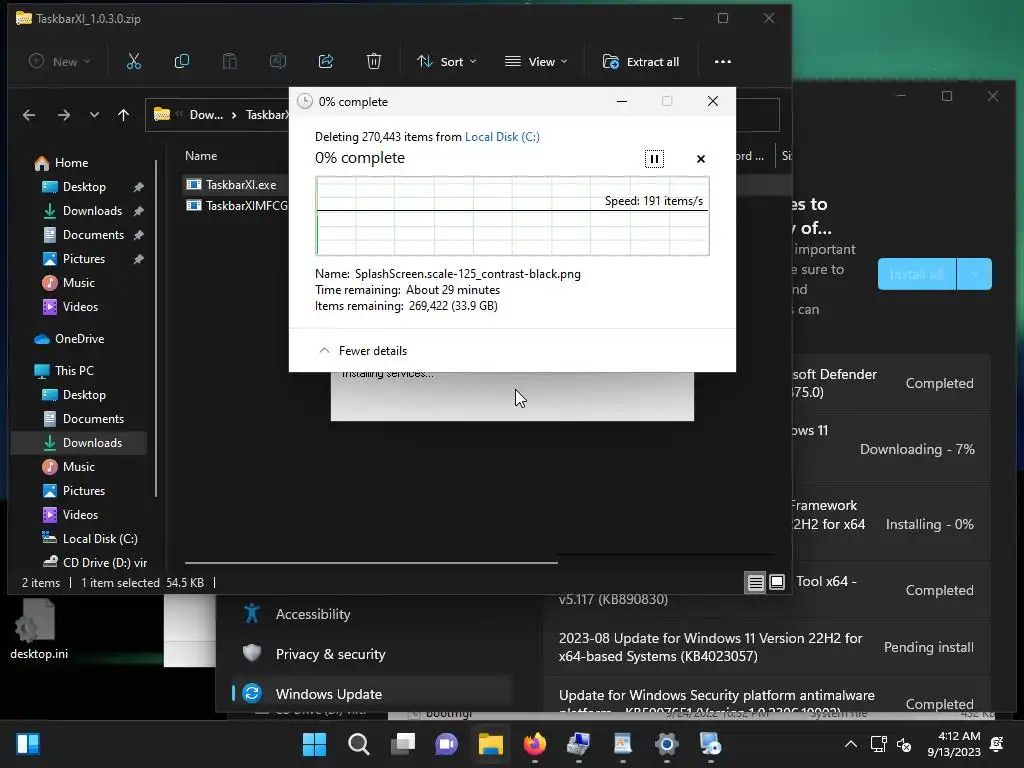Collapse dialog with Fewer details

pos(362,351)
